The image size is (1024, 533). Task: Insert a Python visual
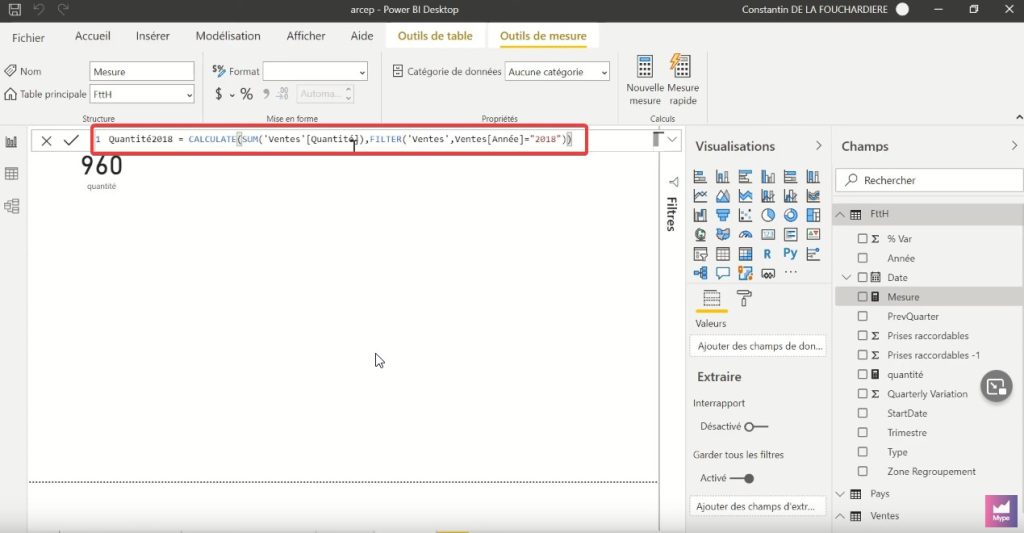tap(790, 254)
